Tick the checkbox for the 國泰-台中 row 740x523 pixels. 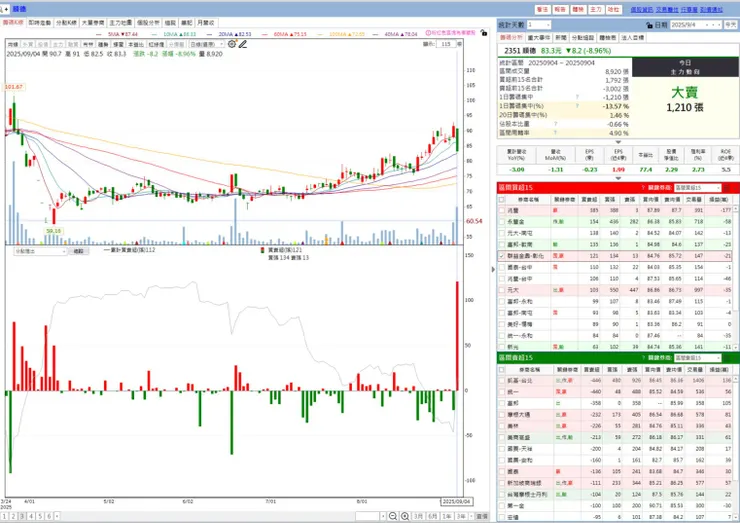(502, 267)
